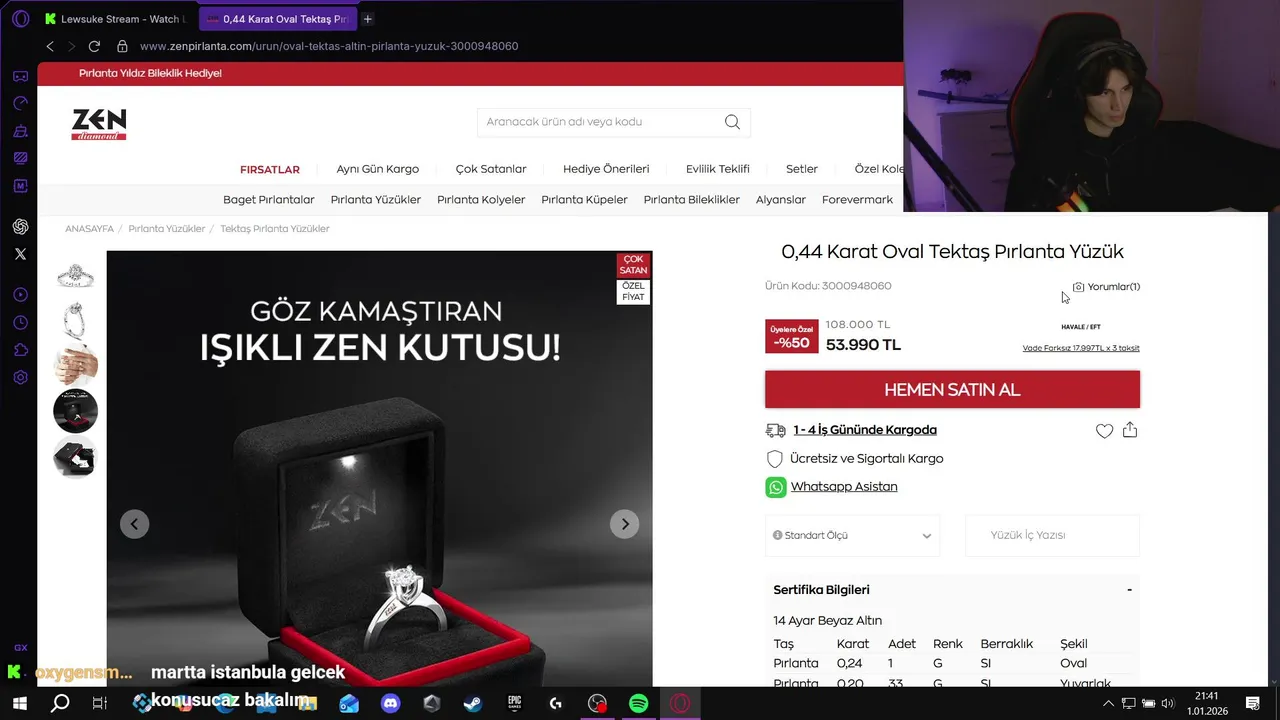The height and width of the screenshot is (720, 1280).
Task: Go to ANASAYFA breadcrumb
Action: [90, 229]
